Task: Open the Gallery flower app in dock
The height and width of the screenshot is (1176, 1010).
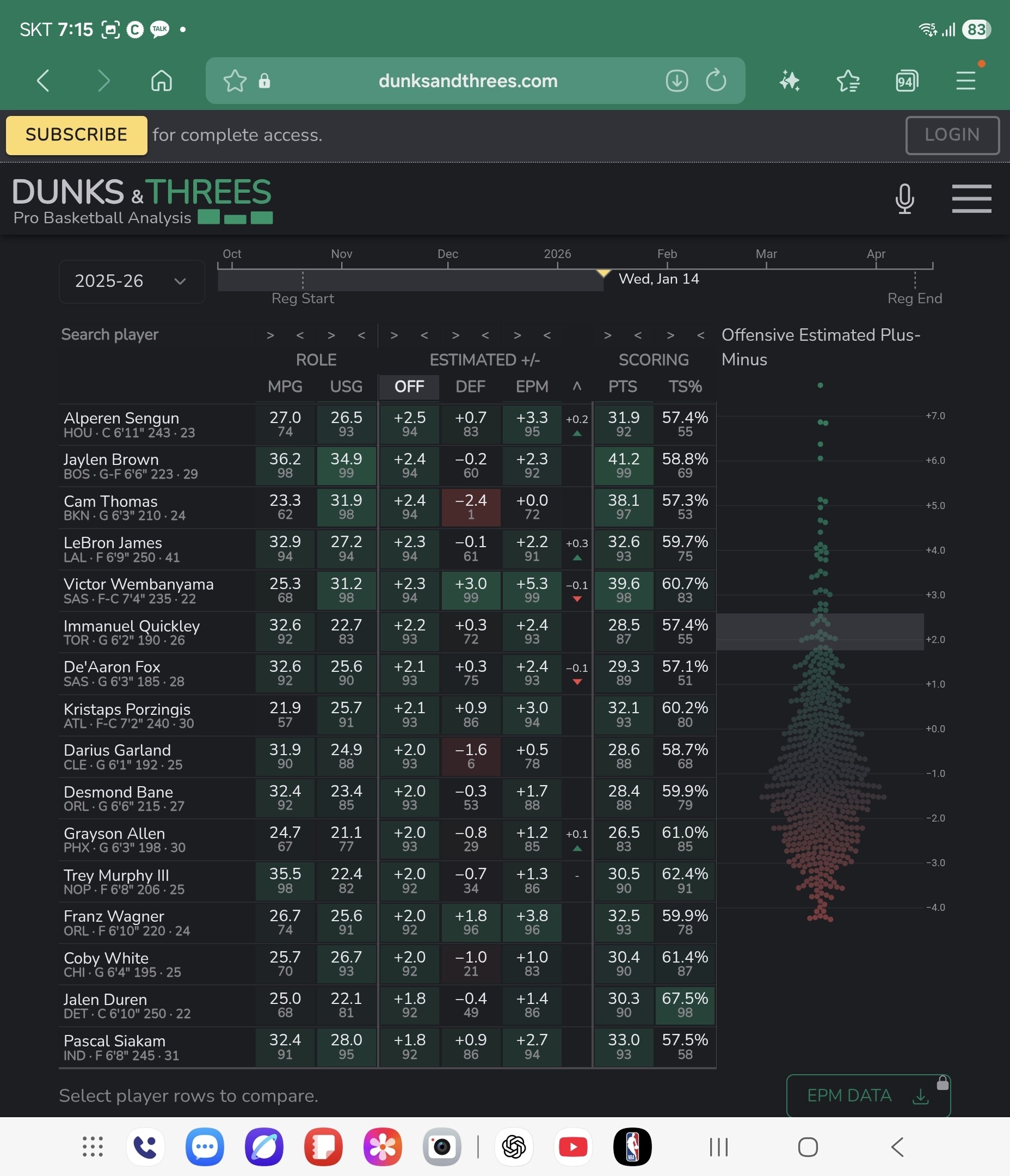Action: (x=383, y=1147)
